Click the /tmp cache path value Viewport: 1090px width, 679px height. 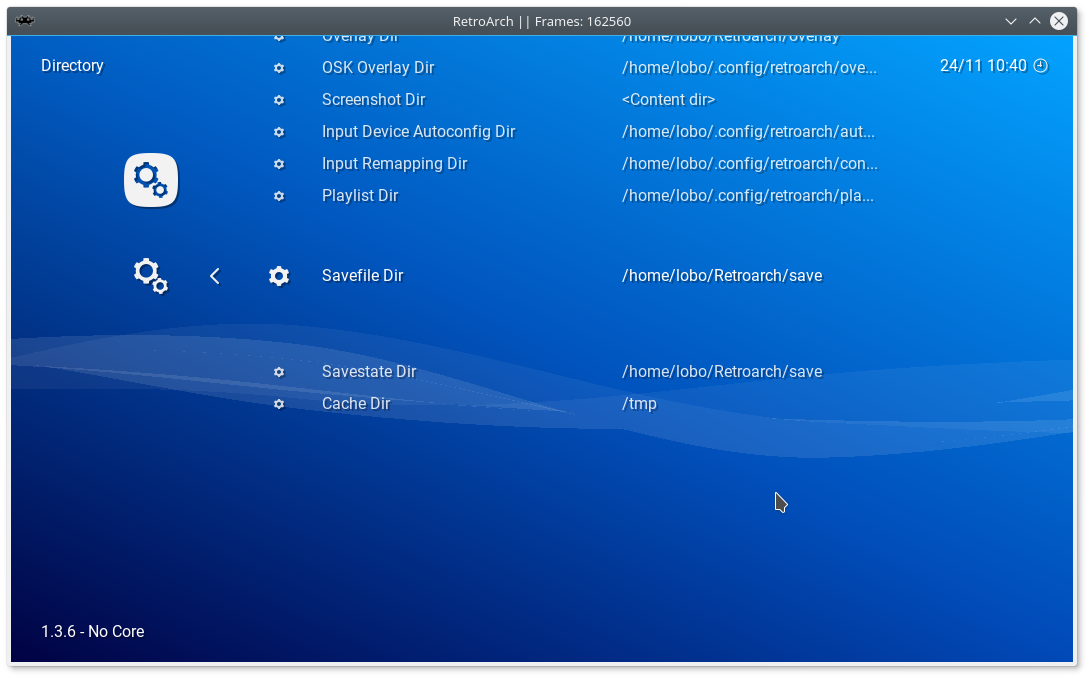[x=639, y=403]
